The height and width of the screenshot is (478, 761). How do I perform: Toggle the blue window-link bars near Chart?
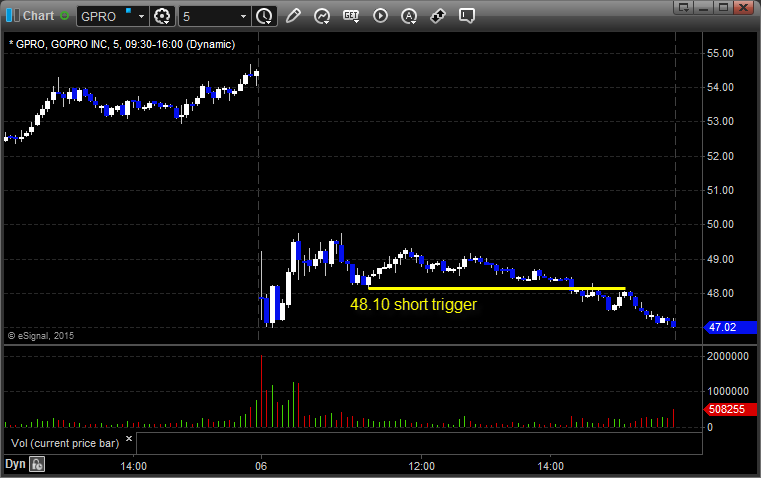pos(13,16)
